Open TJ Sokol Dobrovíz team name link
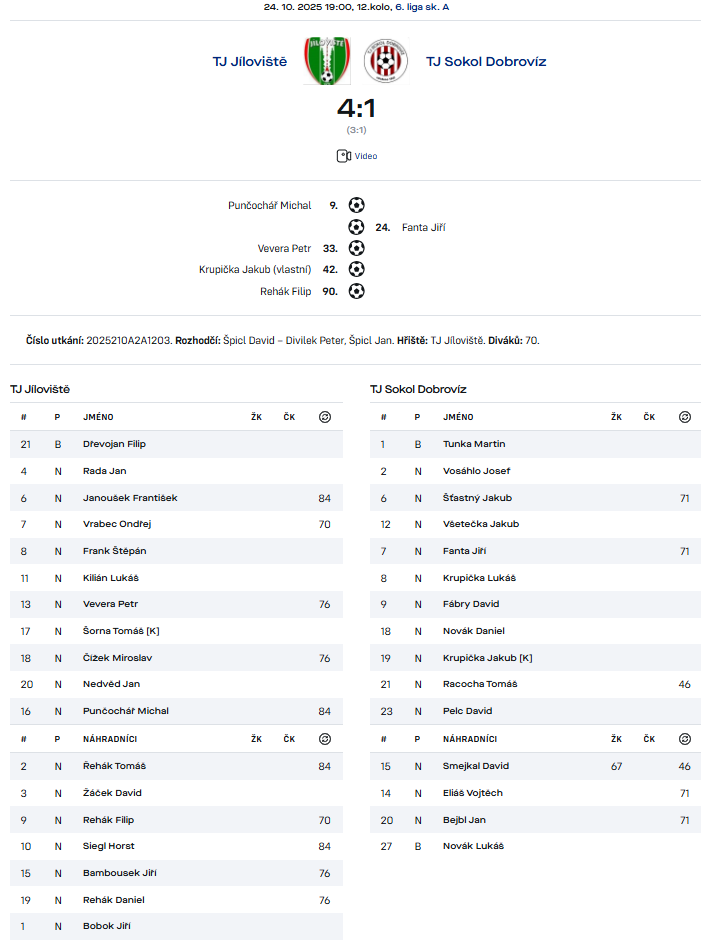Viewport: 701px width, 940px height. point(486,61)
